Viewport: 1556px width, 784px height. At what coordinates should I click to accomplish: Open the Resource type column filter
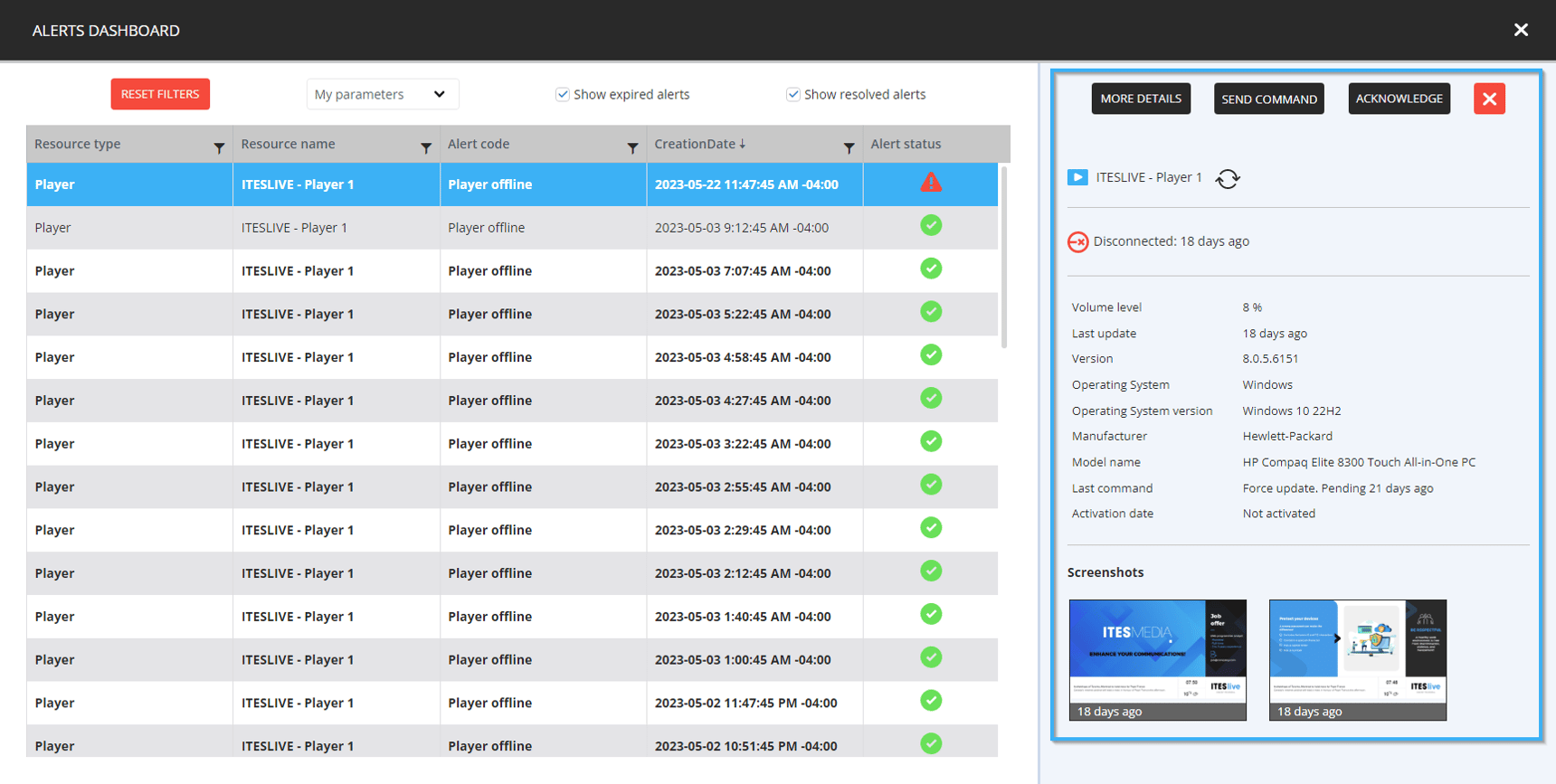[219, 148]
